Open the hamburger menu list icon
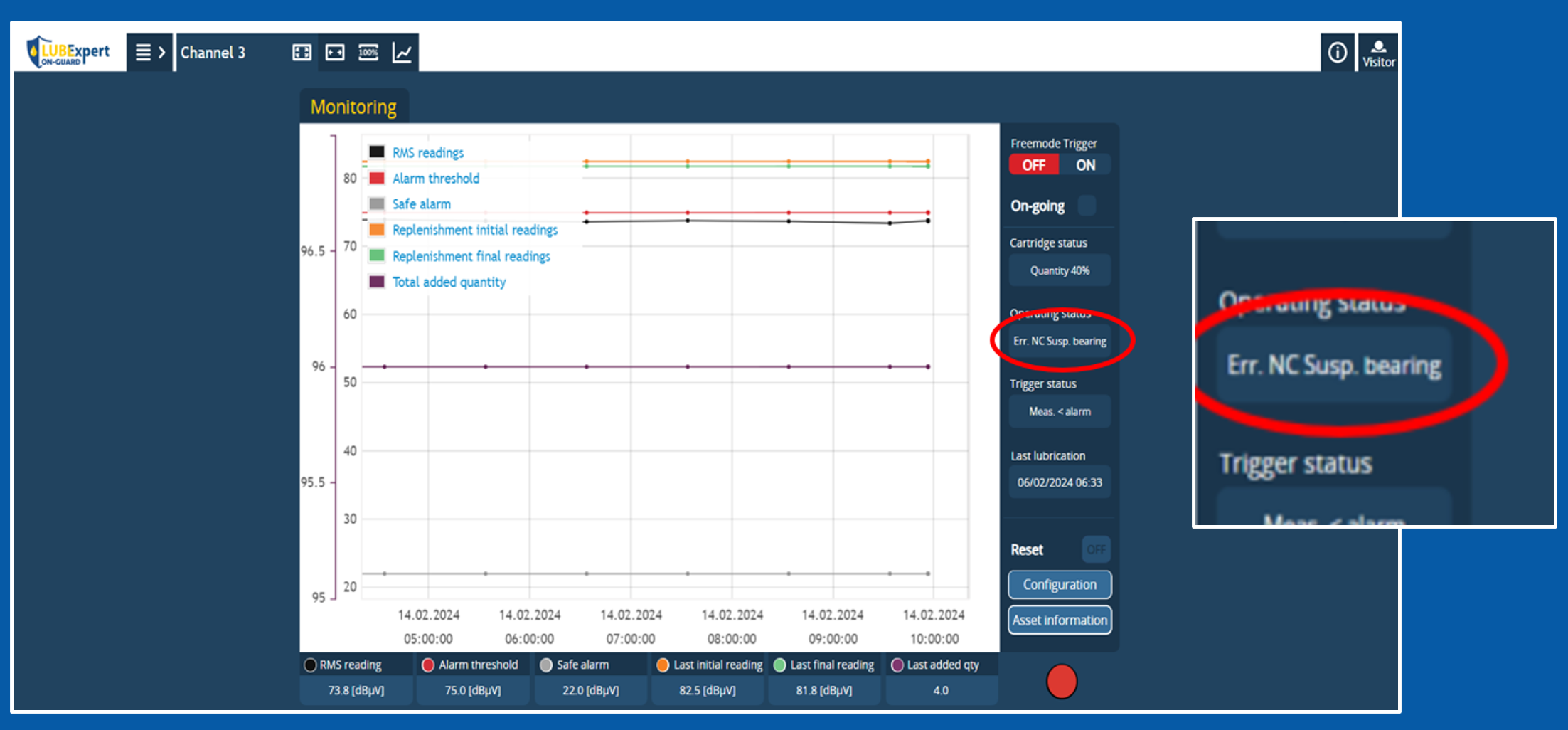 (x=143, y=53)
